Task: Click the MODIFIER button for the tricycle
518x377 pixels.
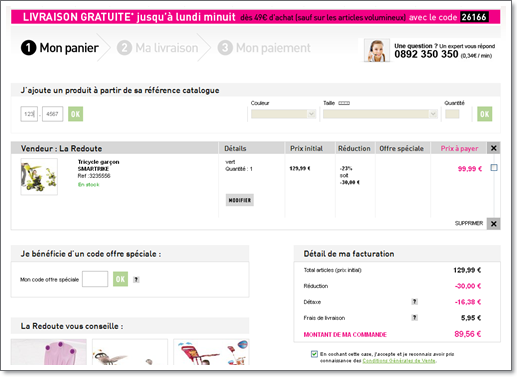Action: tap(239, 200)
